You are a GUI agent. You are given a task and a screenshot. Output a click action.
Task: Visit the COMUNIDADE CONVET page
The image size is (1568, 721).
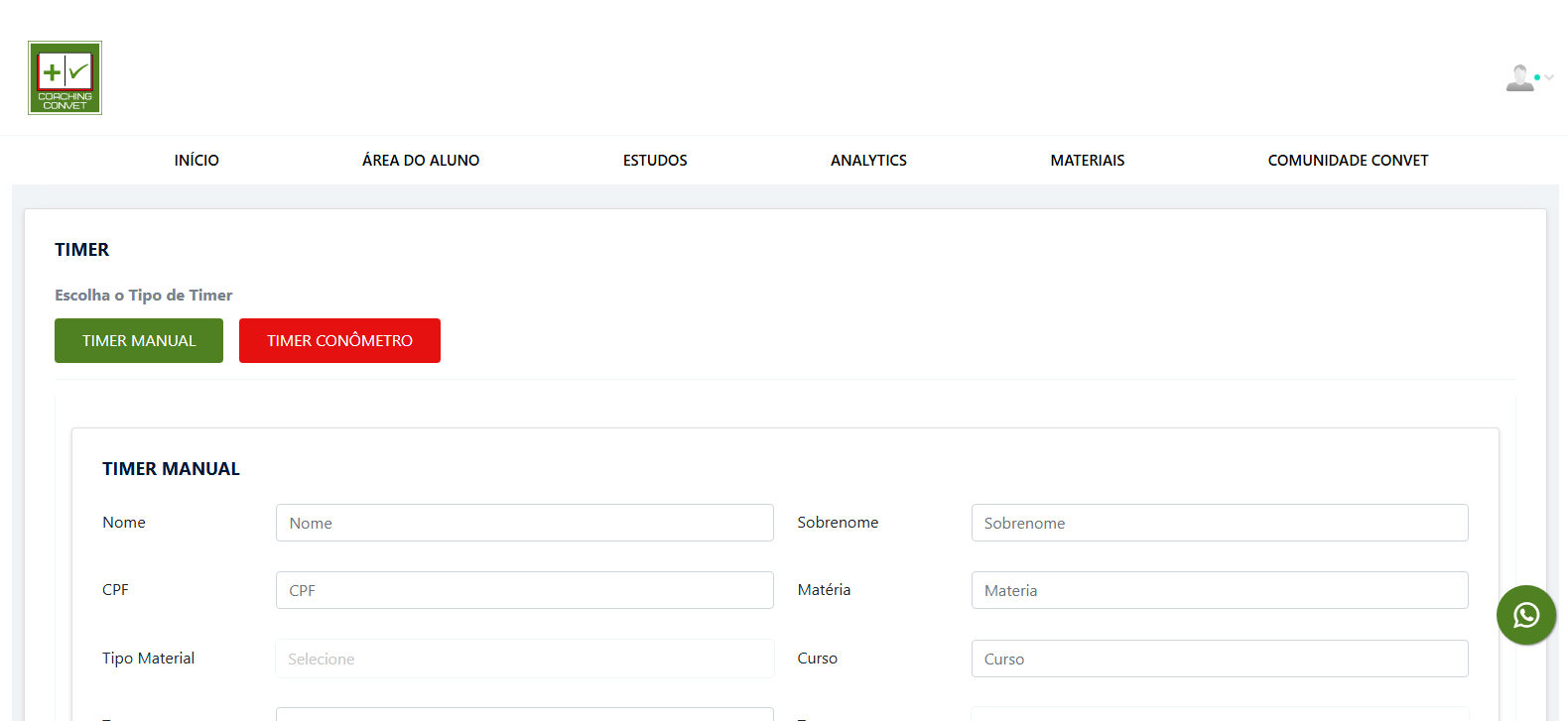click(1348, 161)
